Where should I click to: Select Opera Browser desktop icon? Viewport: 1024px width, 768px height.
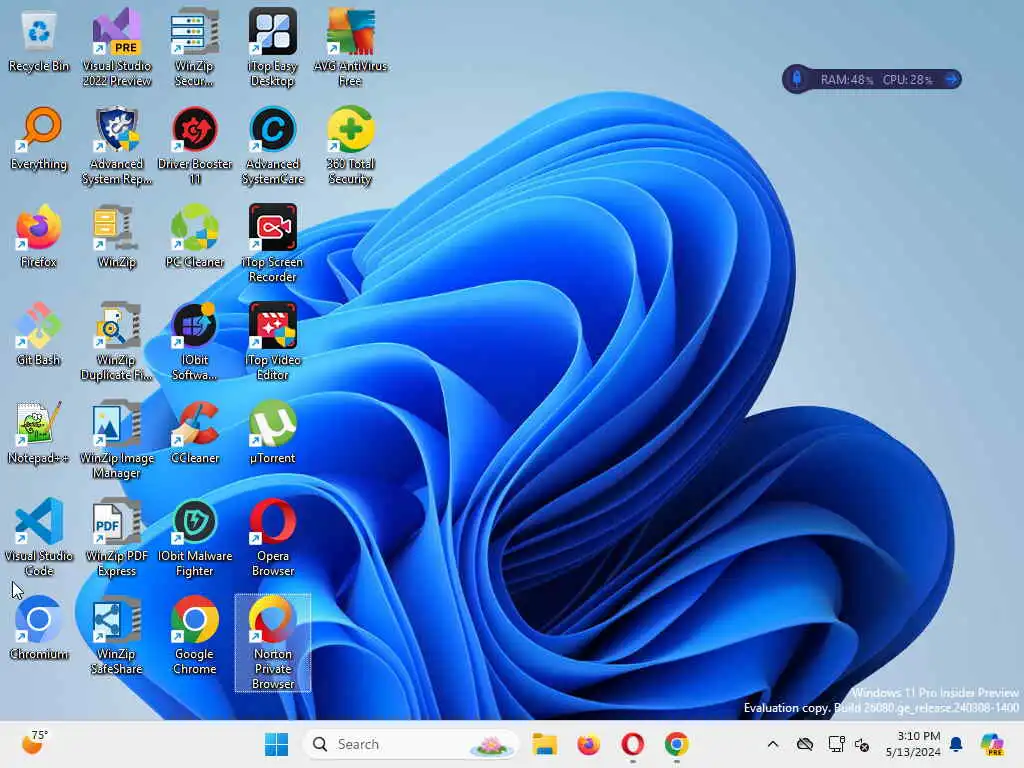(272, 537)
